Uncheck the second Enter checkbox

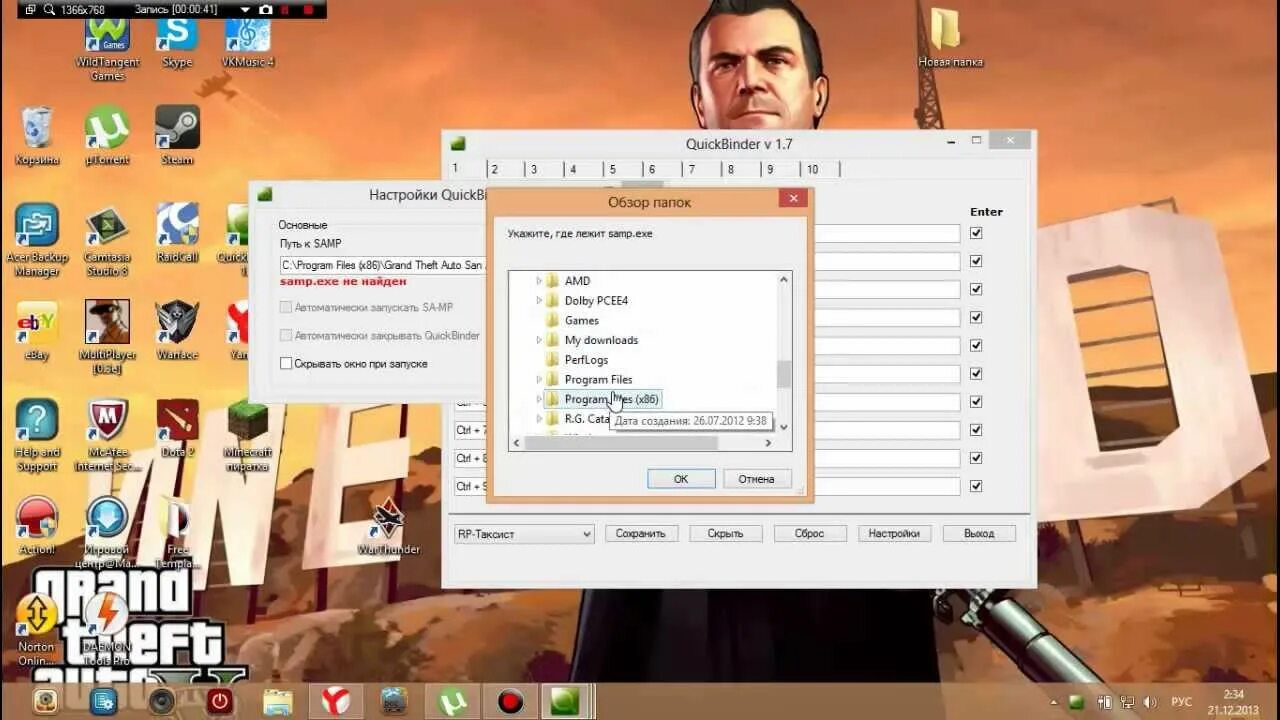tap(976, 261)
